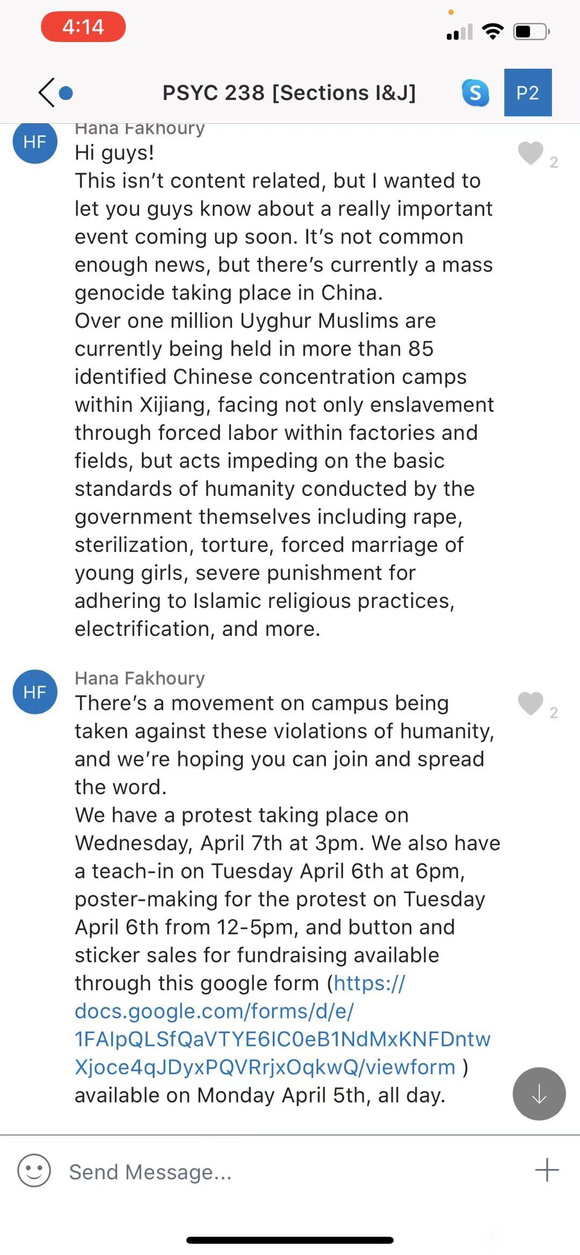The image size is (580, 1255).
Task: Open the Skype icon in header
Action: tap(476, 93)
